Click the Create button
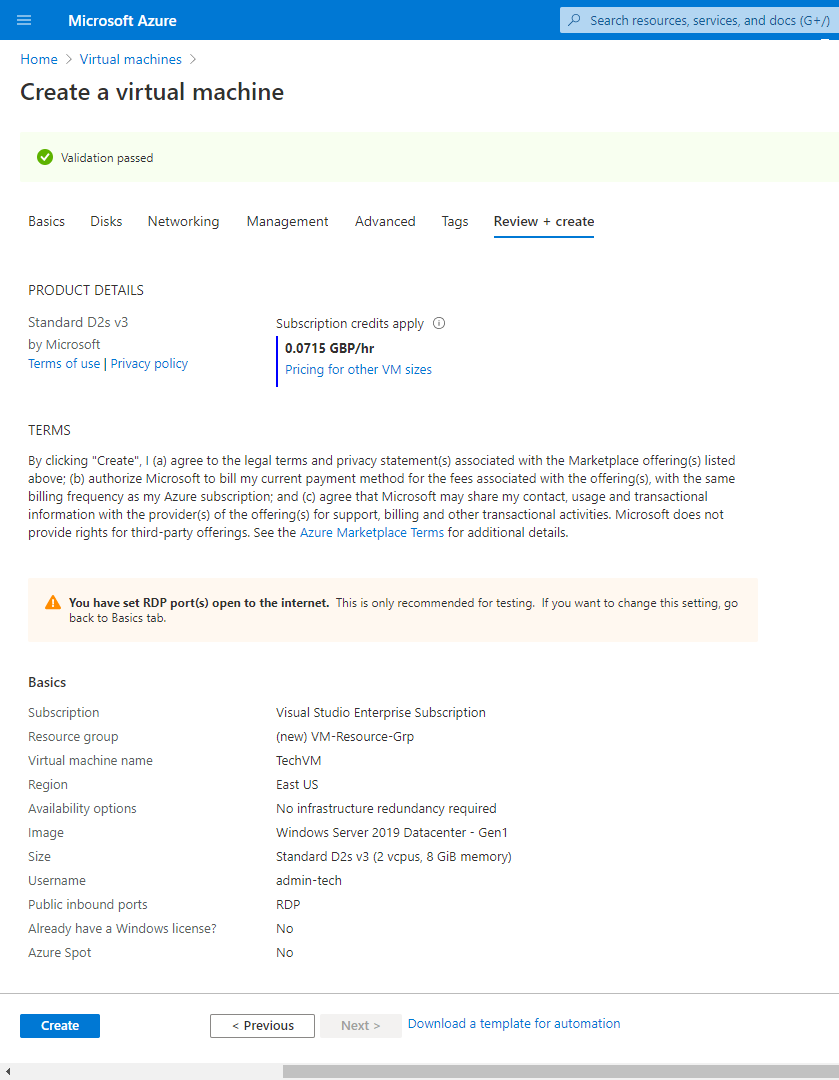This screenshot has width=839, height=1080. 60,1026
